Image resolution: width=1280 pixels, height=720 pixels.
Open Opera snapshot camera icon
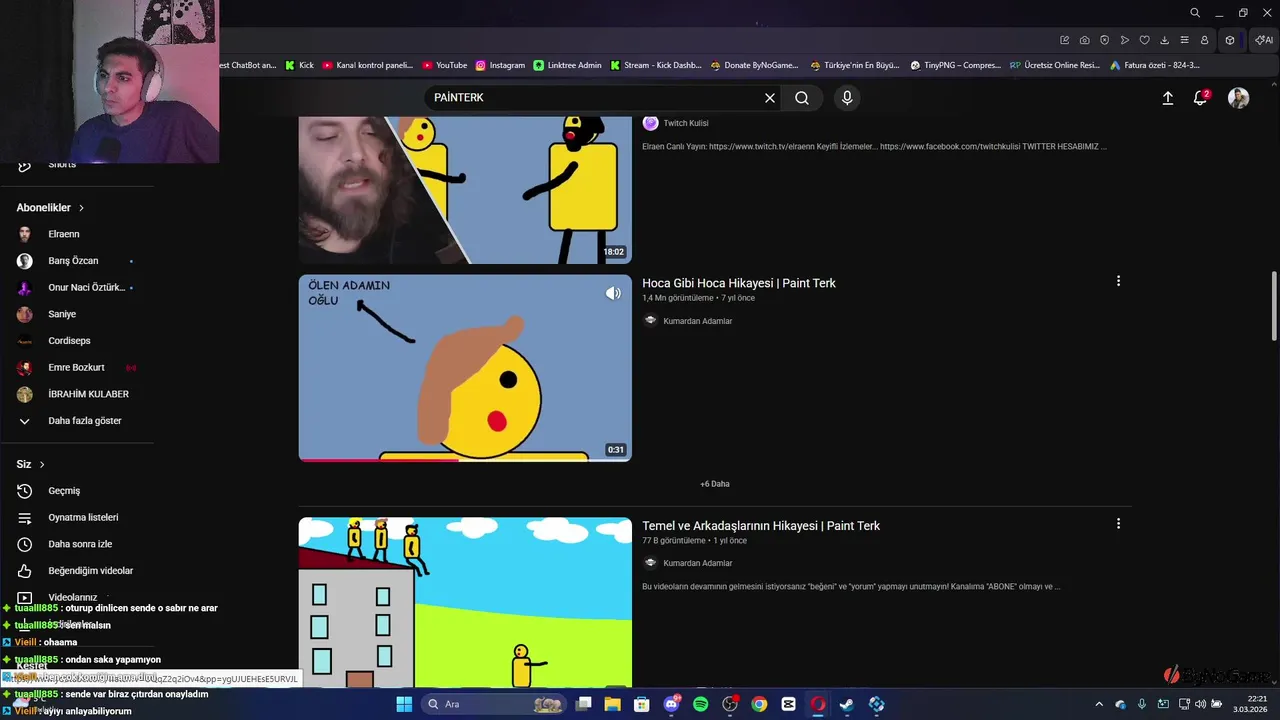pyautogui.click(x=1084, y=40)
